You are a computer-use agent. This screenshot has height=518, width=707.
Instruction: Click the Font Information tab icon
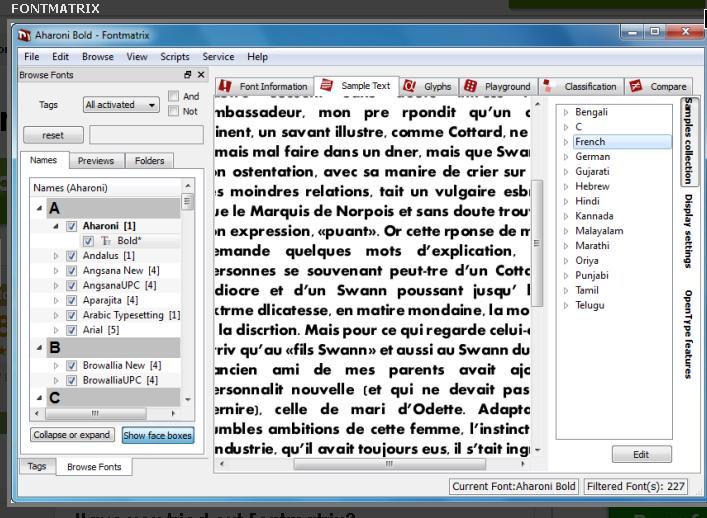[225, 86]
